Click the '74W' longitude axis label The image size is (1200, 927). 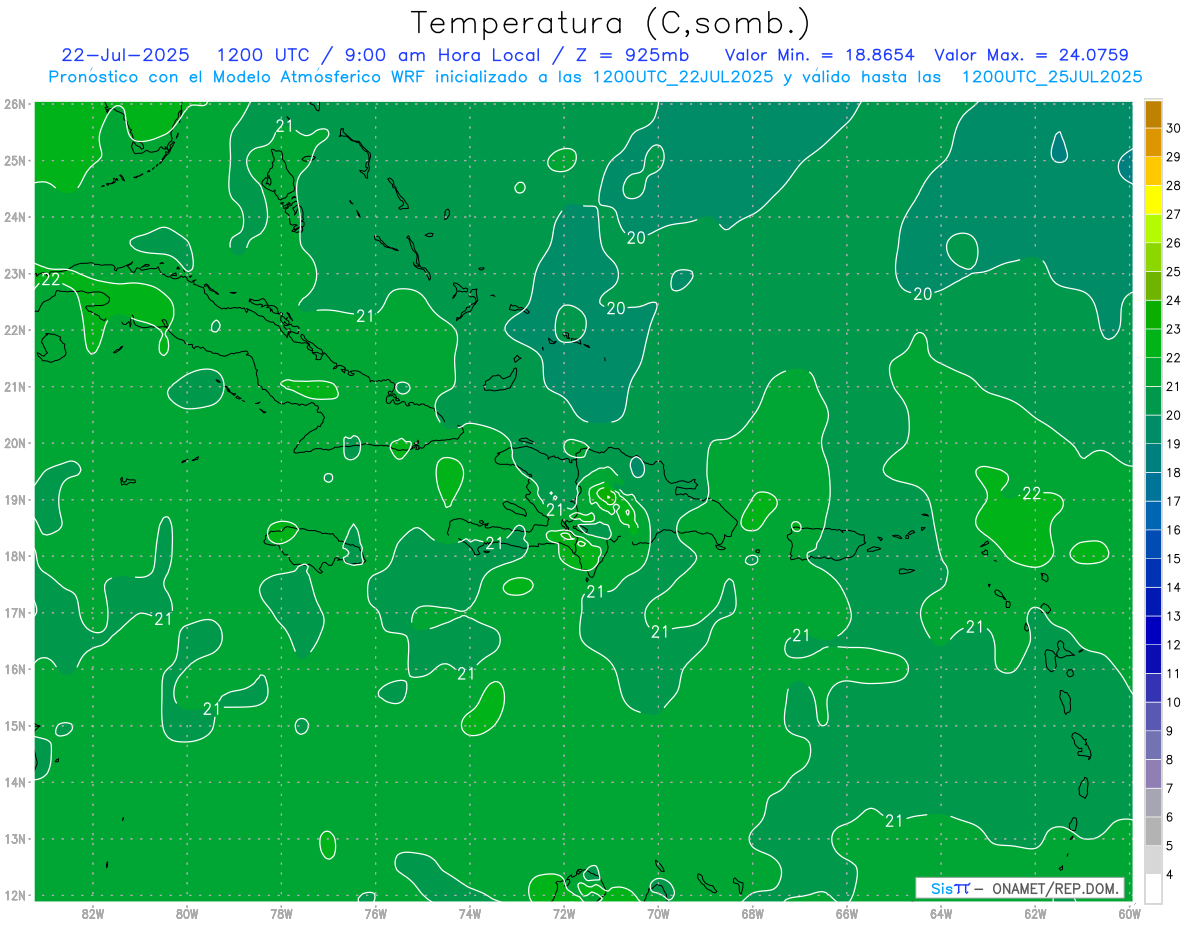(470, 912)
